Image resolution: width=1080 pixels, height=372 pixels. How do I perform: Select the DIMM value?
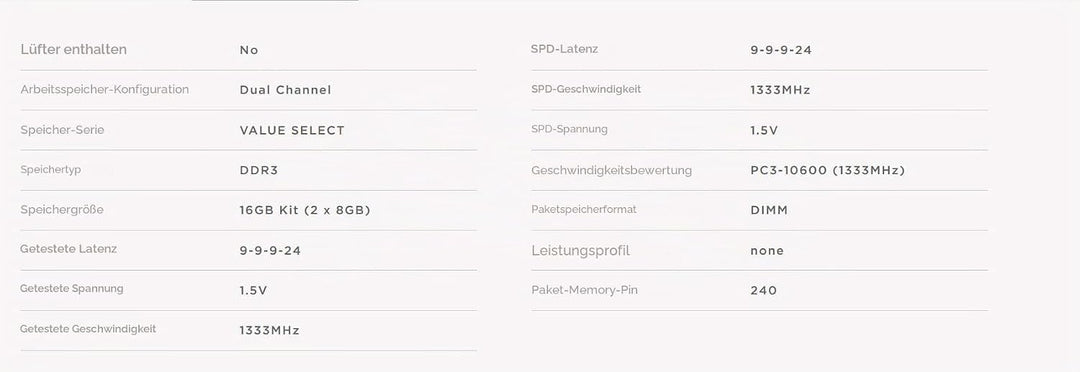coord(769,210)
